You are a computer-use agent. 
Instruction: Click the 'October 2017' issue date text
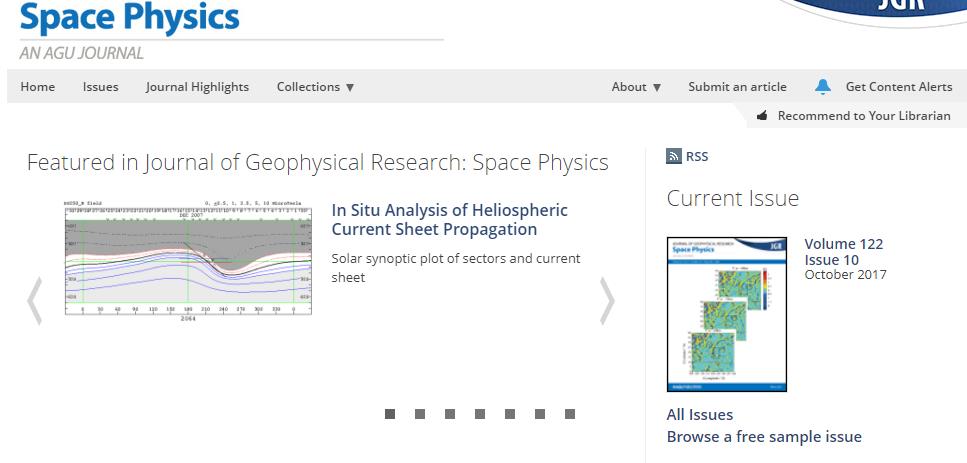tap(846, 275)
